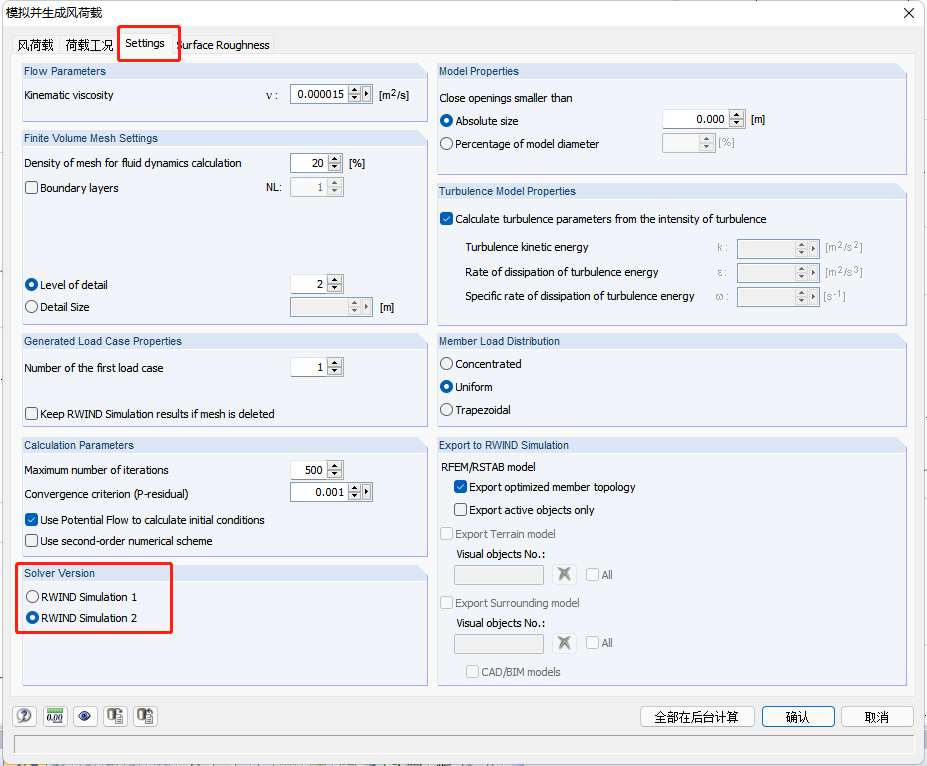Select Uniform member load distribution
Viewport: 927px width, 766px height.
pos(446,387)
